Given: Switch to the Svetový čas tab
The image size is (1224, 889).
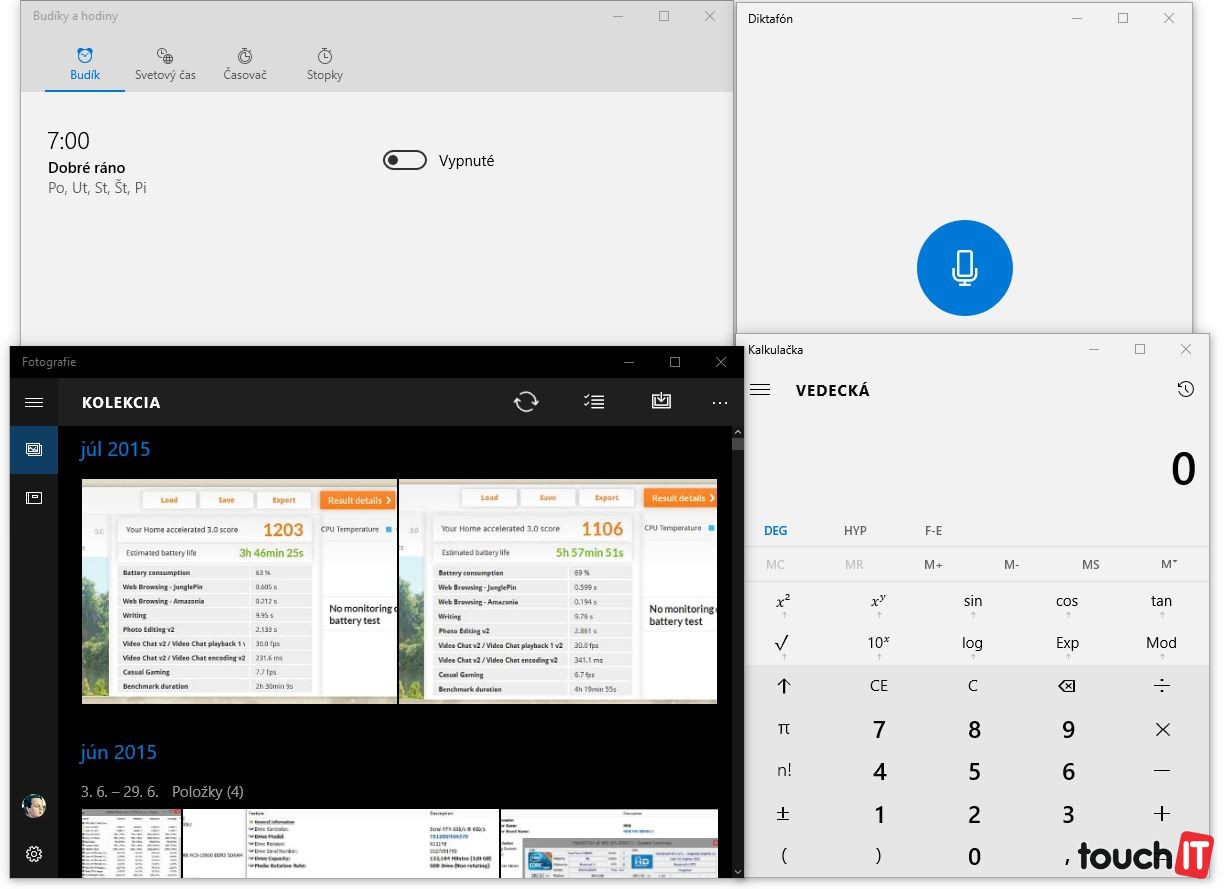Looking at the screenshot, I should coord(165,65).
